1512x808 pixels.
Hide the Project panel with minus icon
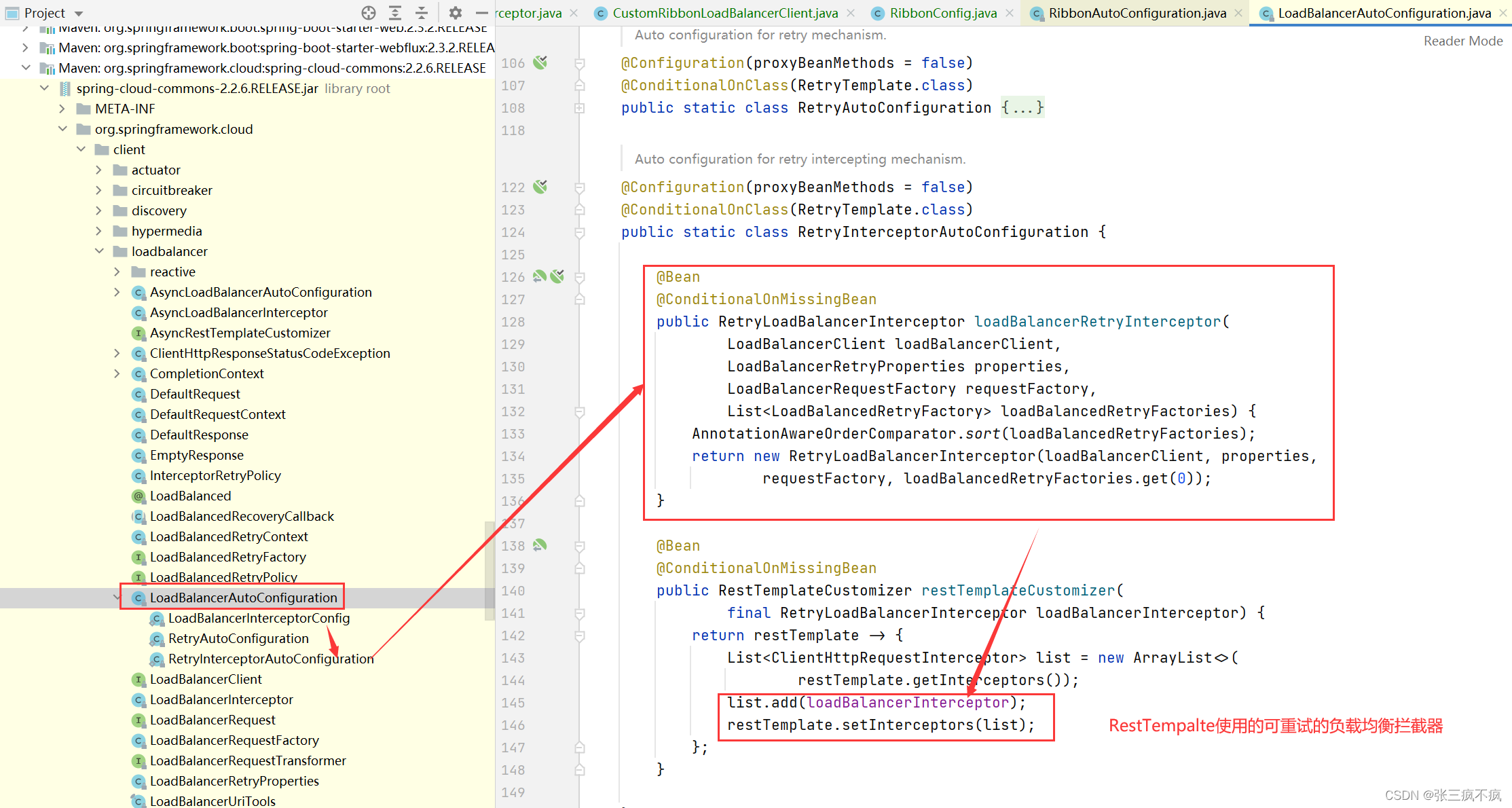click(x=481, y=13)
